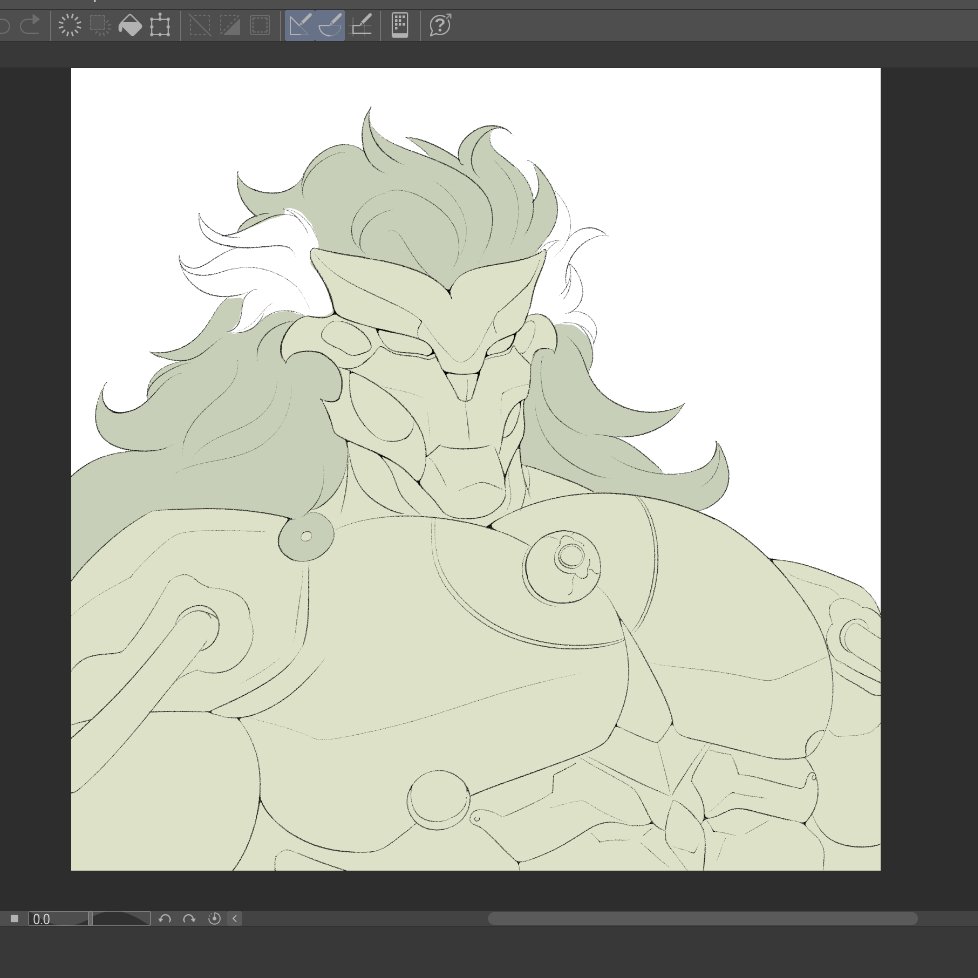Image resolution: width=978 pixels, height=978 pixels.
Task: Click the Invert Selected Area icon
Action: click(230, 25)
